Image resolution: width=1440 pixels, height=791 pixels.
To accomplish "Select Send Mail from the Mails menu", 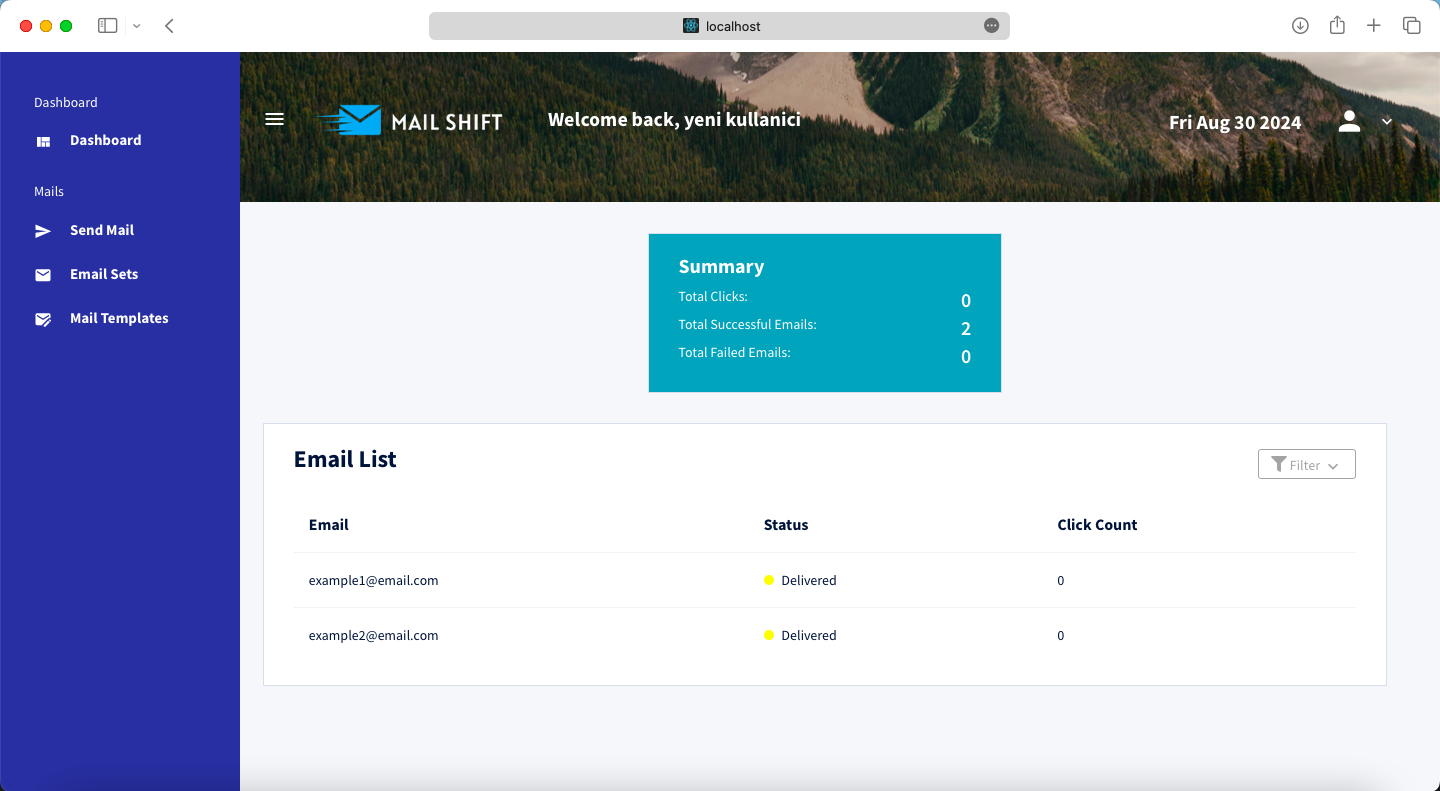I will 101,230.
